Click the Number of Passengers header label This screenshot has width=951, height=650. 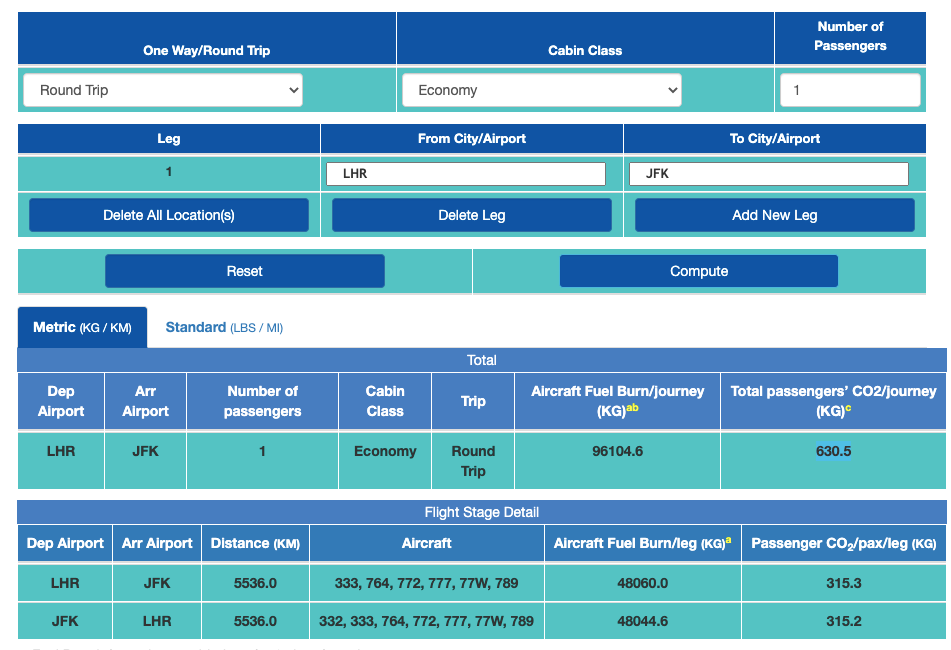click(850, 36)
